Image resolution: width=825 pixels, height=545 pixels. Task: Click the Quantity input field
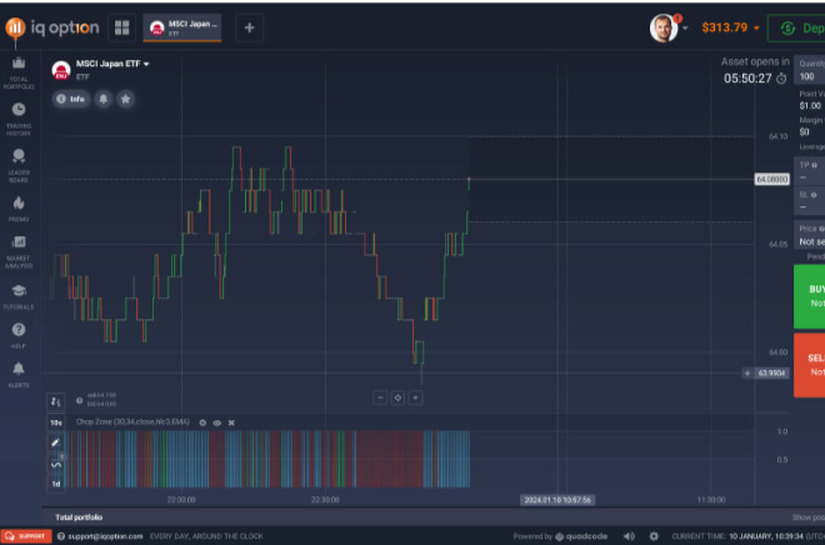point(809,70)
